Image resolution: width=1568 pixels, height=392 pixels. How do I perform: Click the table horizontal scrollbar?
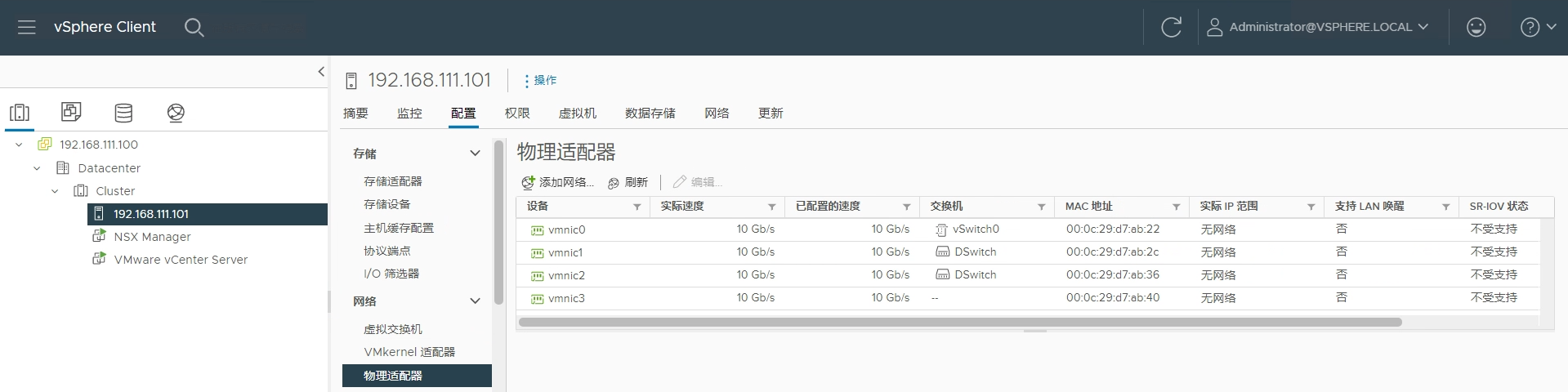[960, 322]
